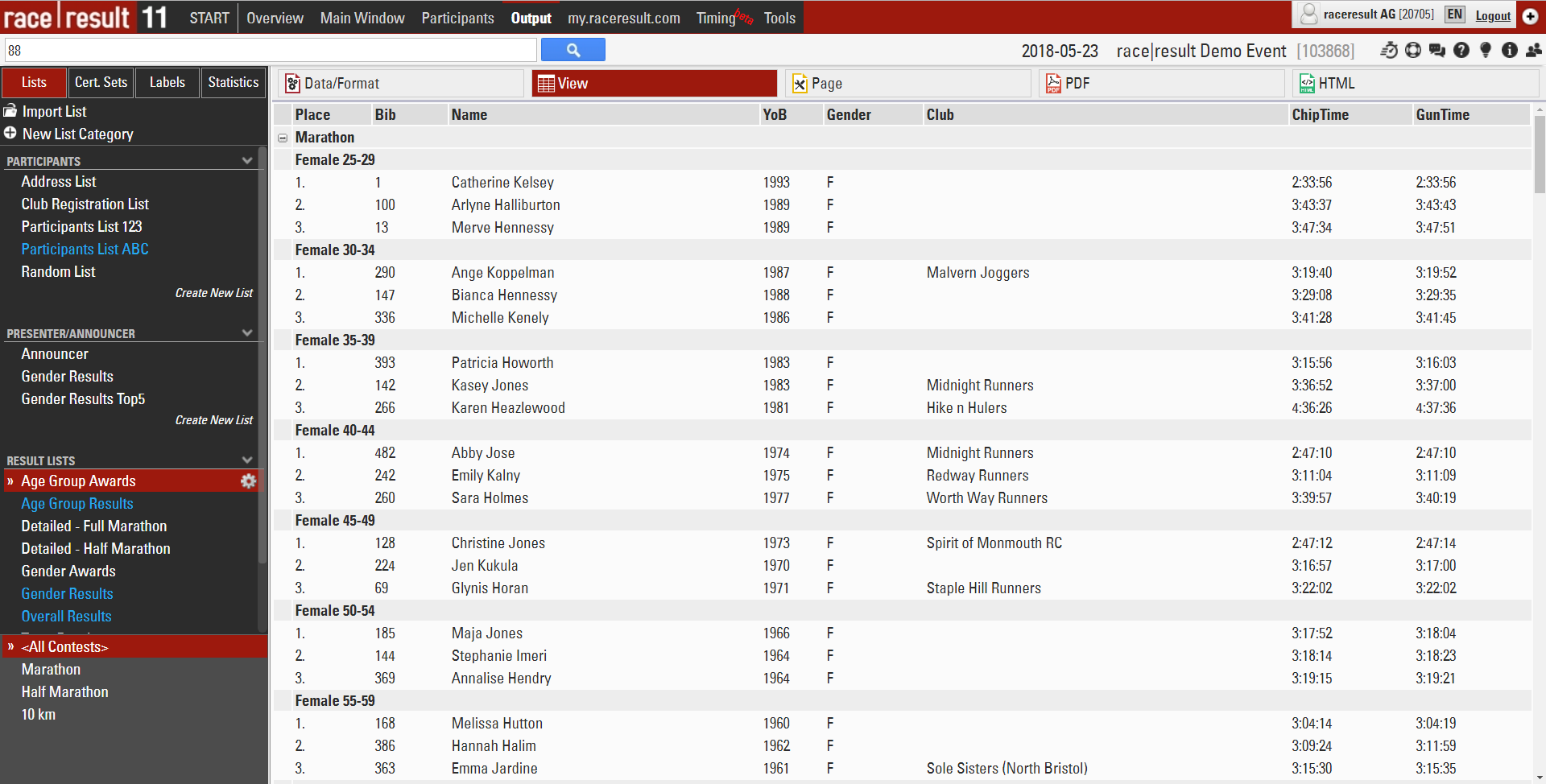Viewport: 1546px width, 784px height.
Task: Click the bib search input field
Action: click(x=271, y=50)
